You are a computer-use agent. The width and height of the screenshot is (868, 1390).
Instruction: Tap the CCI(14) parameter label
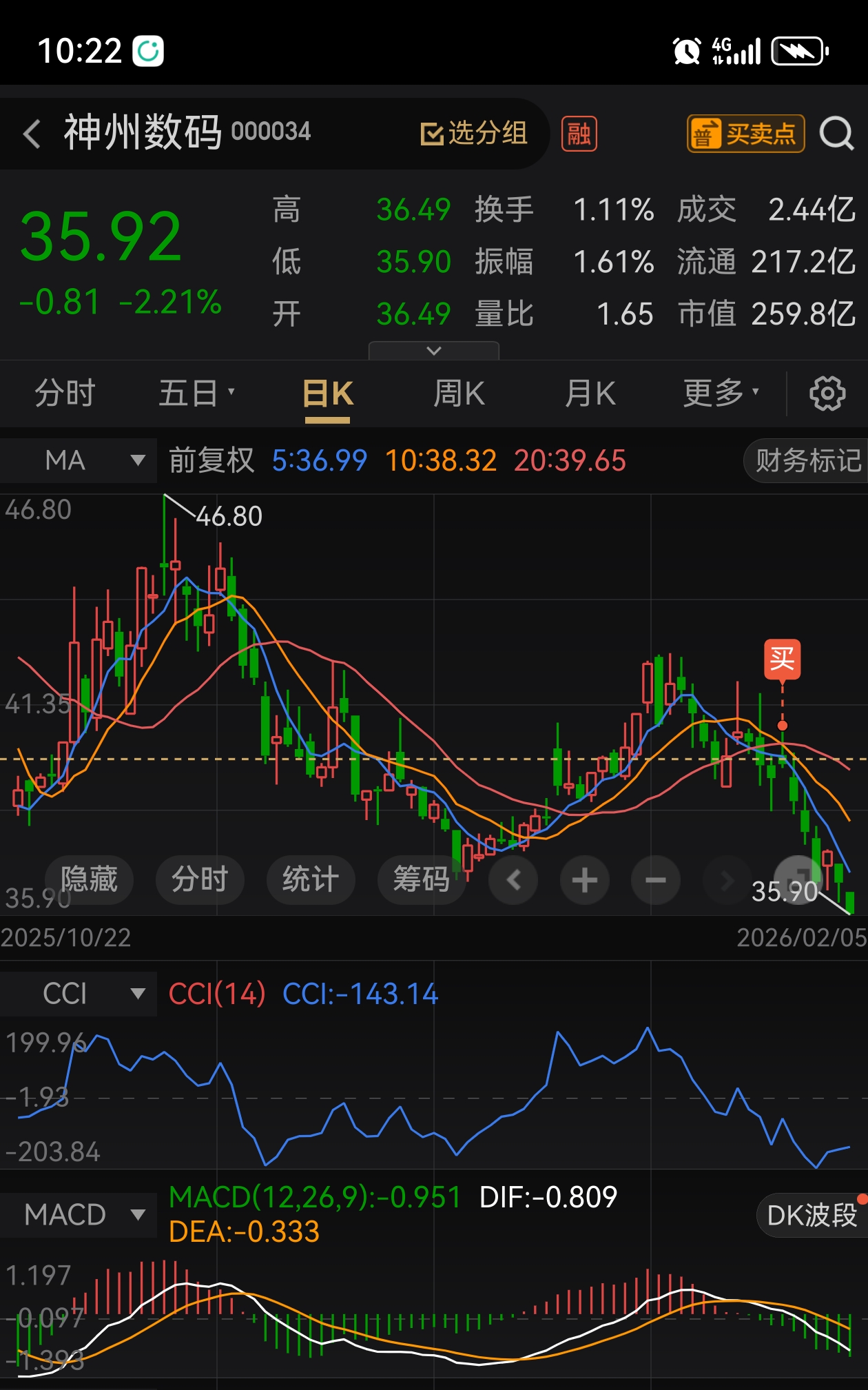coord(217,994)
